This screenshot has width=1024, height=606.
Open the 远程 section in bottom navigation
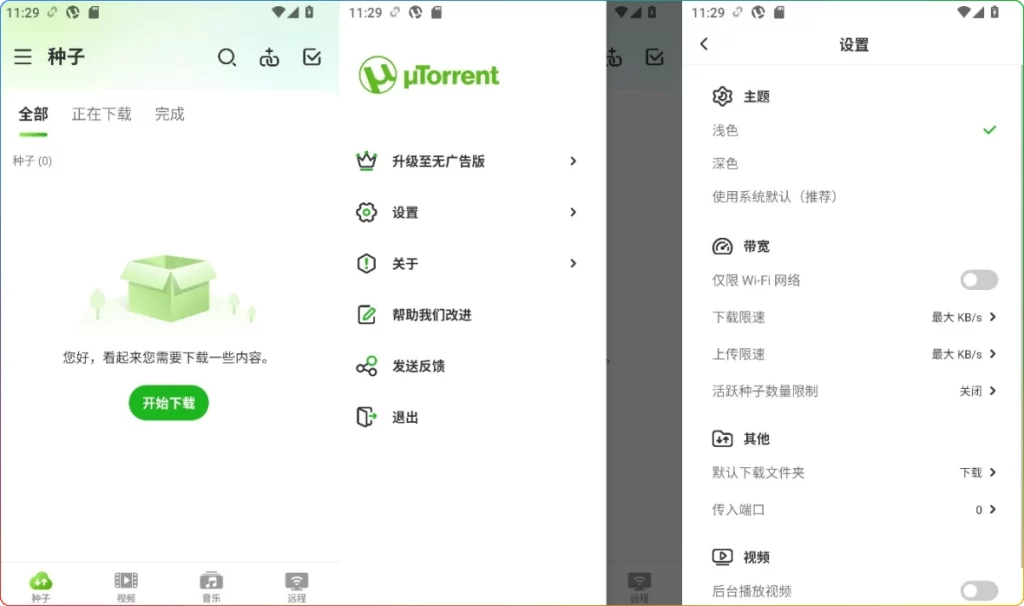click(296, 584)
